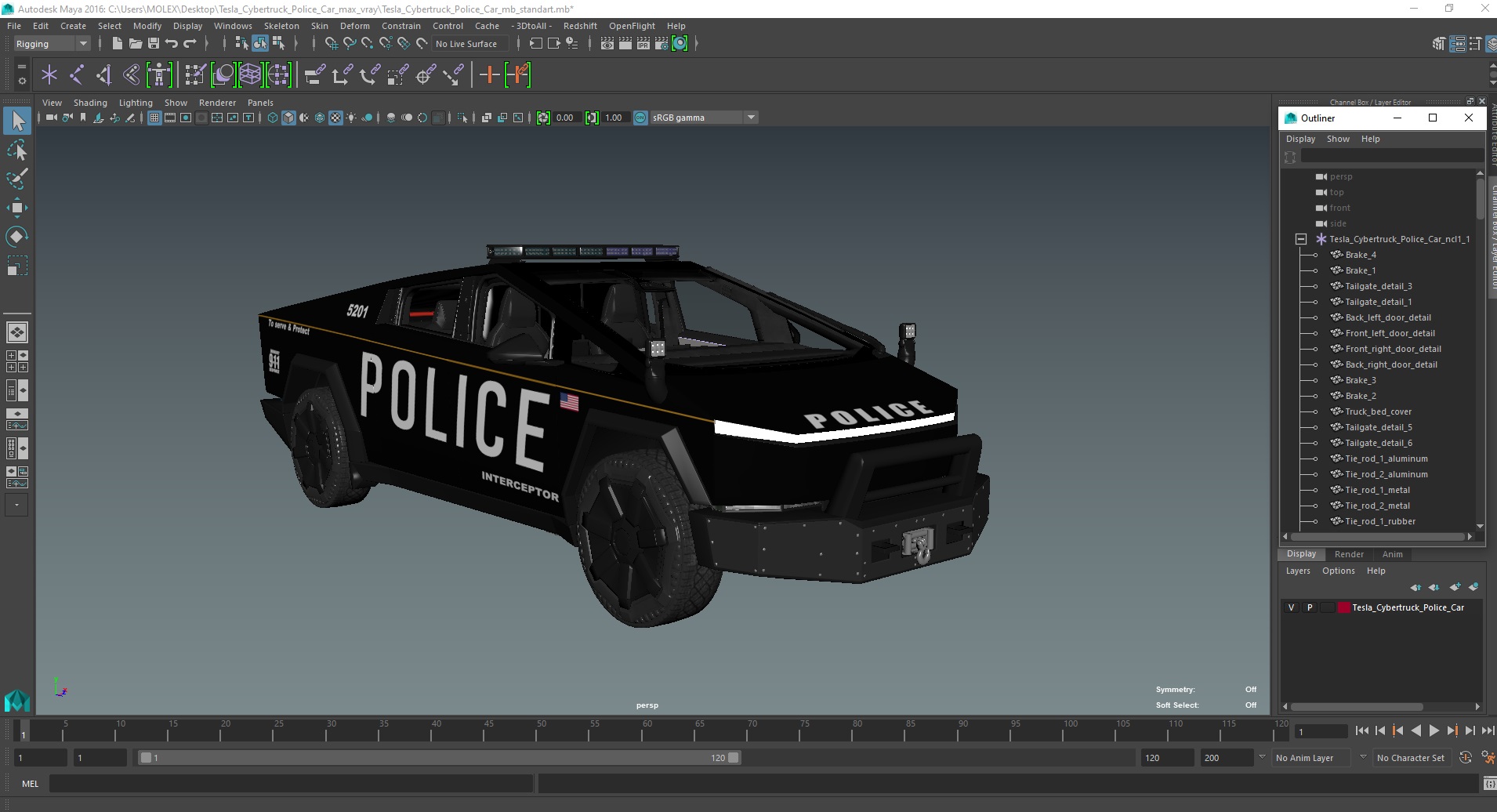Click the single pane layout icon
Image resolution: width=1497 pixels, height=812 pixels.
(17, 332)
